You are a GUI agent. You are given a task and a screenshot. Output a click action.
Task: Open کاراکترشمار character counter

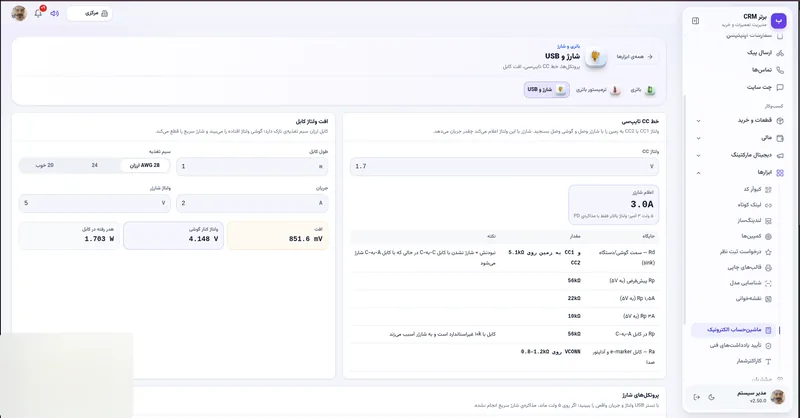tap(748, 361)
